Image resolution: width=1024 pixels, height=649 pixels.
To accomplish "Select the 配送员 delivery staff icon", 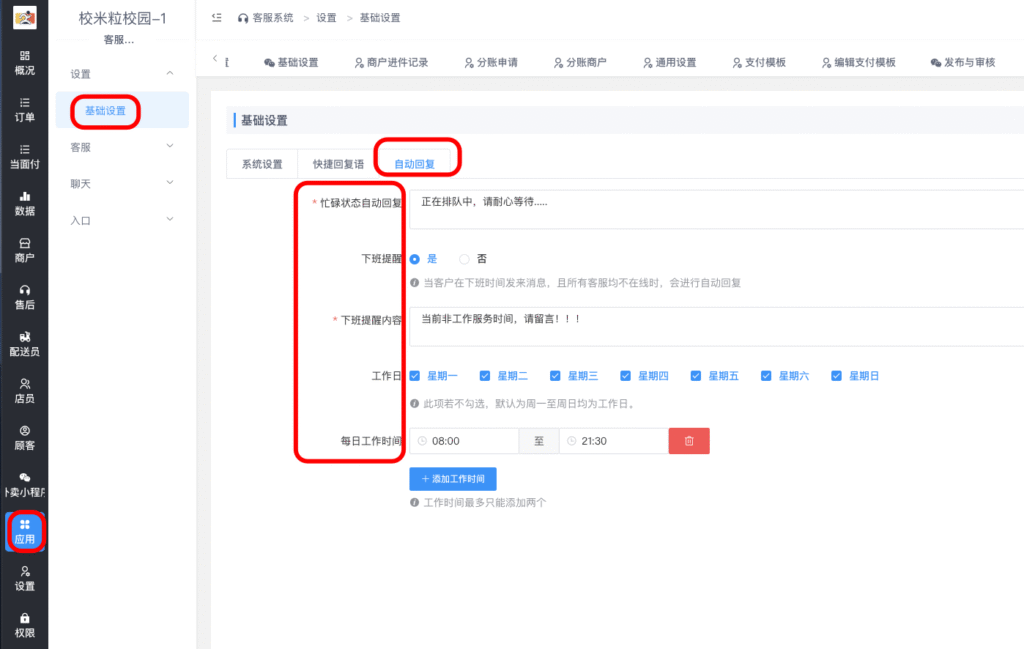I will [23, 344].
